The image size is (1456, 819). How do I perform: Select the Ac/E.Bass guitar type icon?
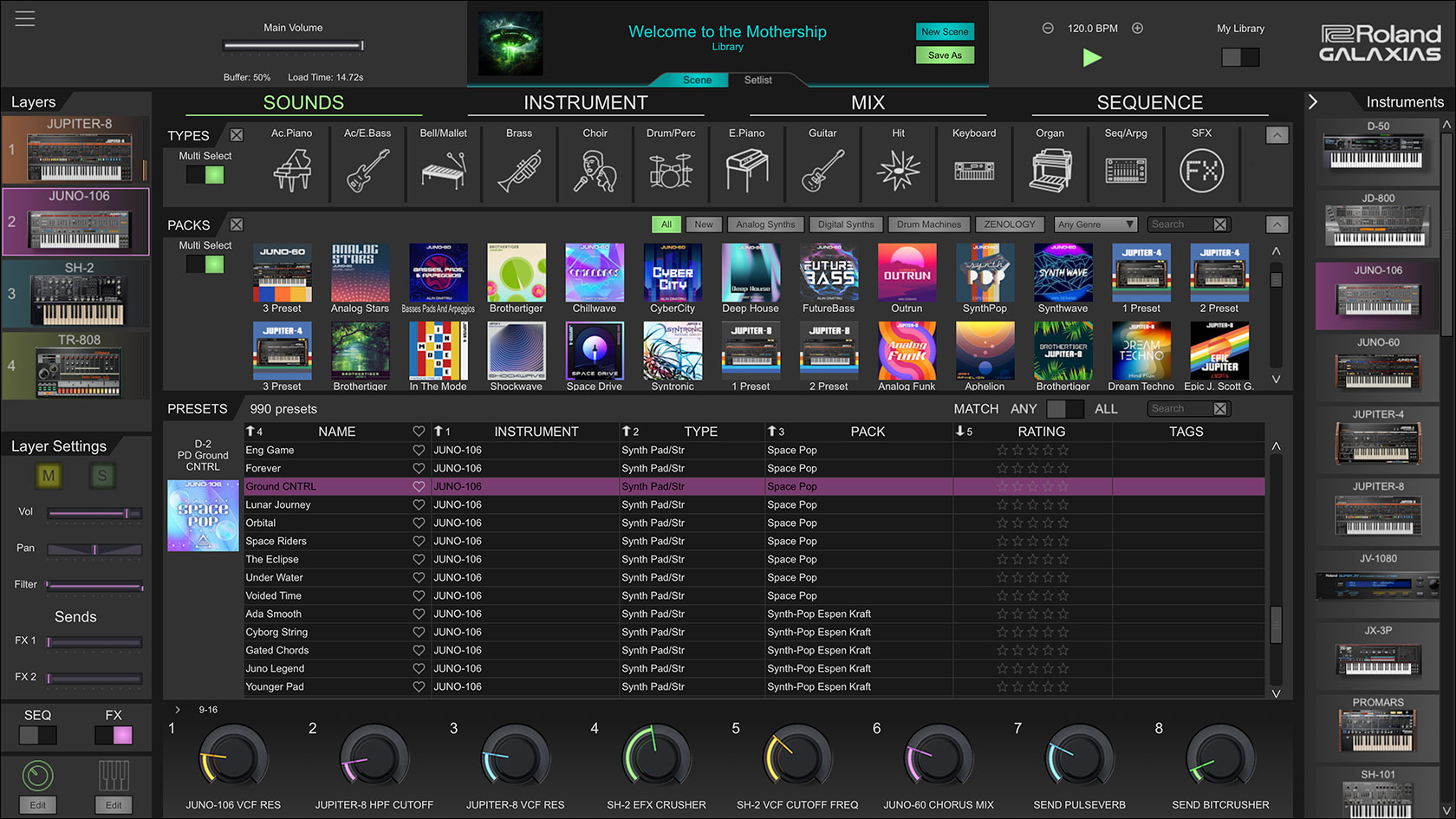coord(367,170)
